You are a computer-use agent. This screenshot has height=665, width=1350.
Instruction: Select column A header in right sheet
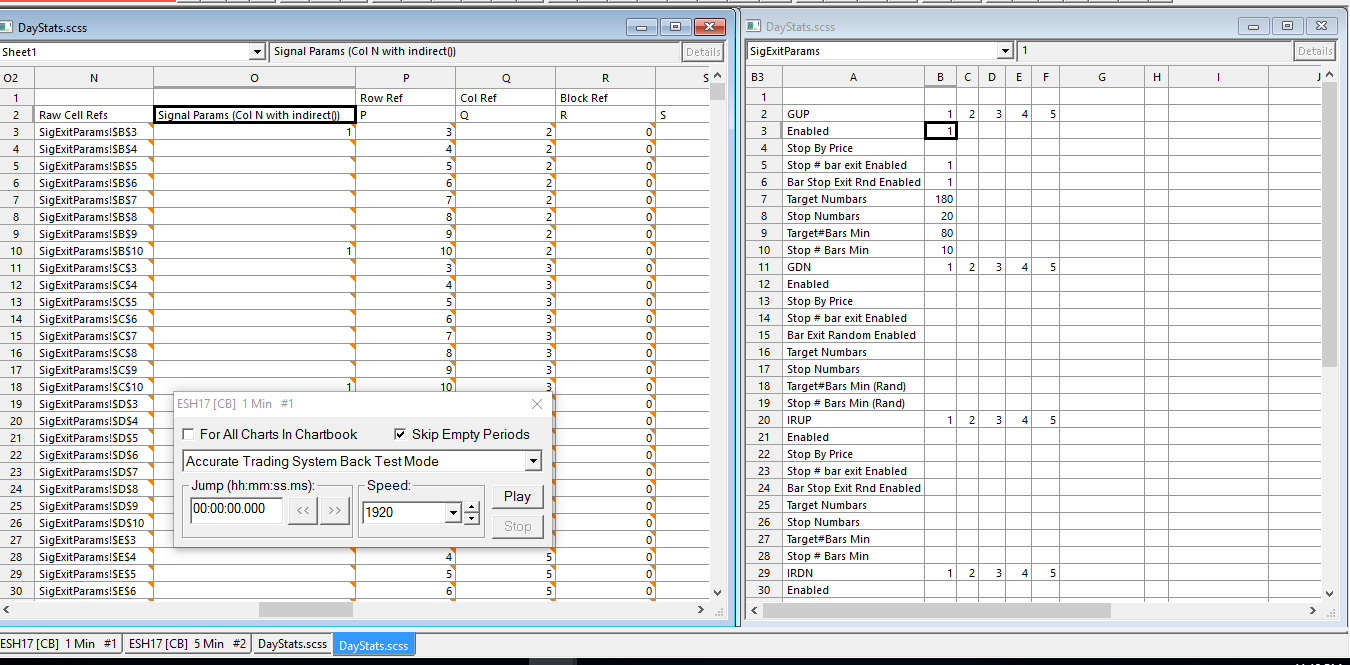(854, 77)
